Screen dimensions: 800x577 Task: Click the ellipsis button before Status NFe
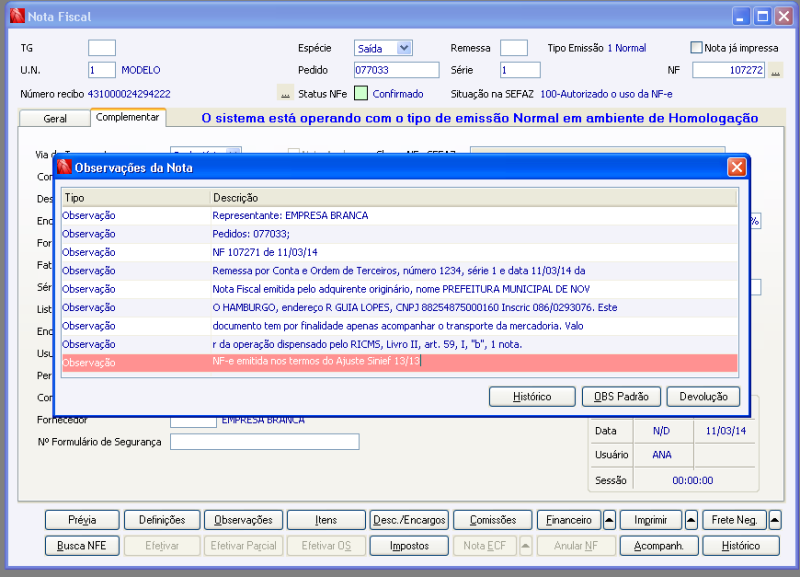click(x=285, y=93)
